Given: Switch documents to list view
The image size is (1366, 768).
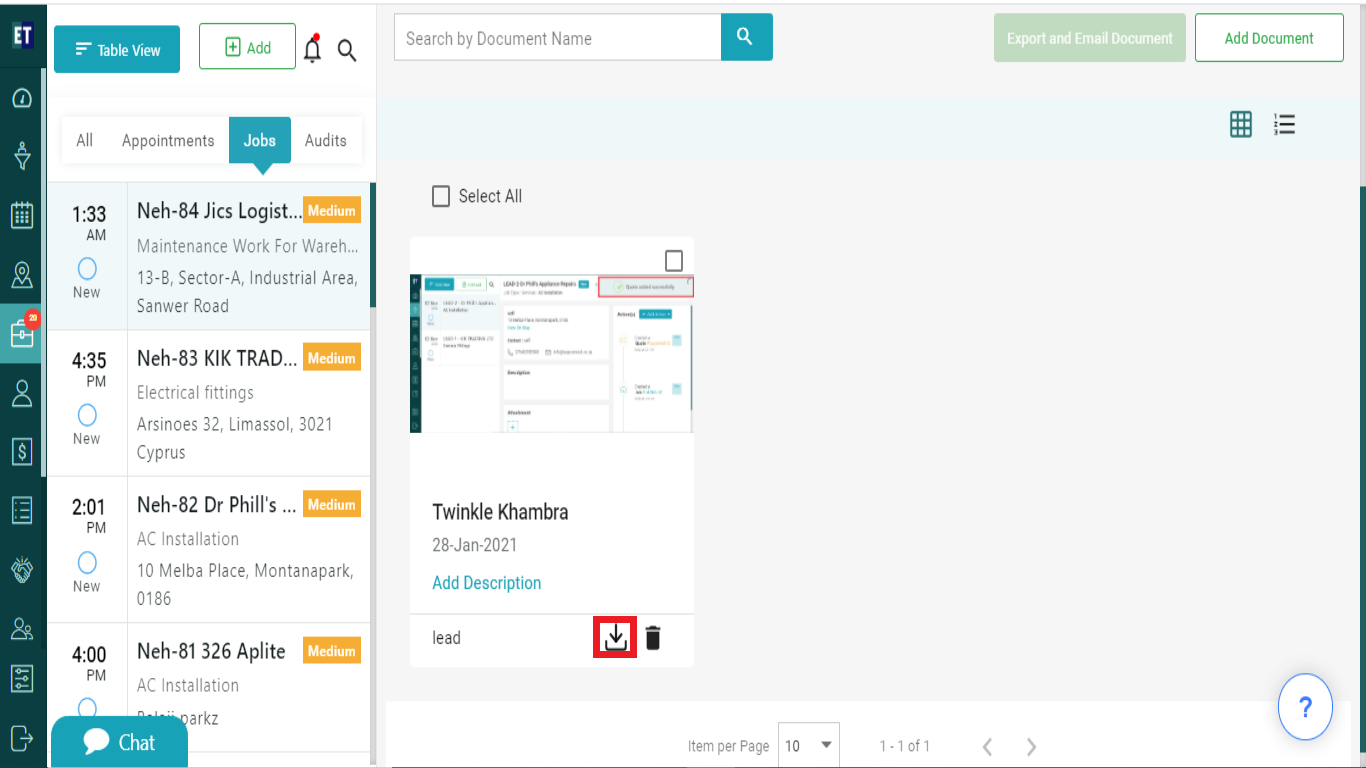Looking at the screenshot, I should pos(1285,124).
